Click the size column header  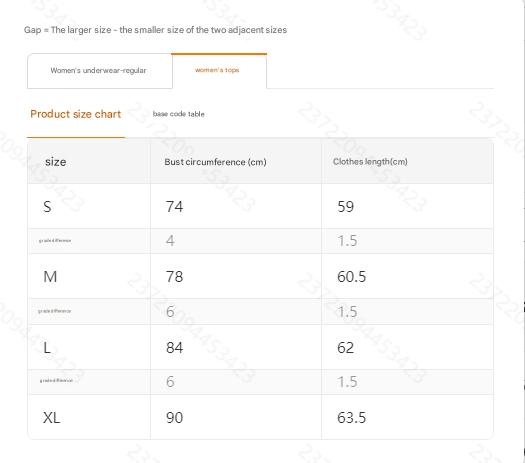pyautogui.click(x=56, y=162)
